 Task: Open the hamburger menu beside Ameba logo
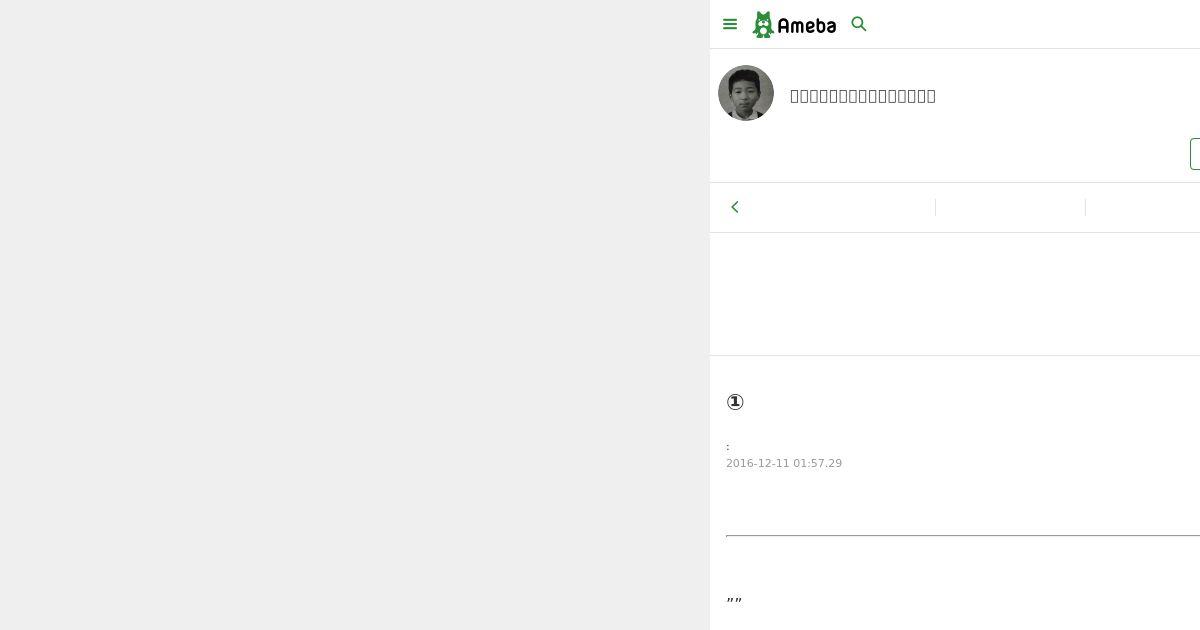[x=730, y=24]
